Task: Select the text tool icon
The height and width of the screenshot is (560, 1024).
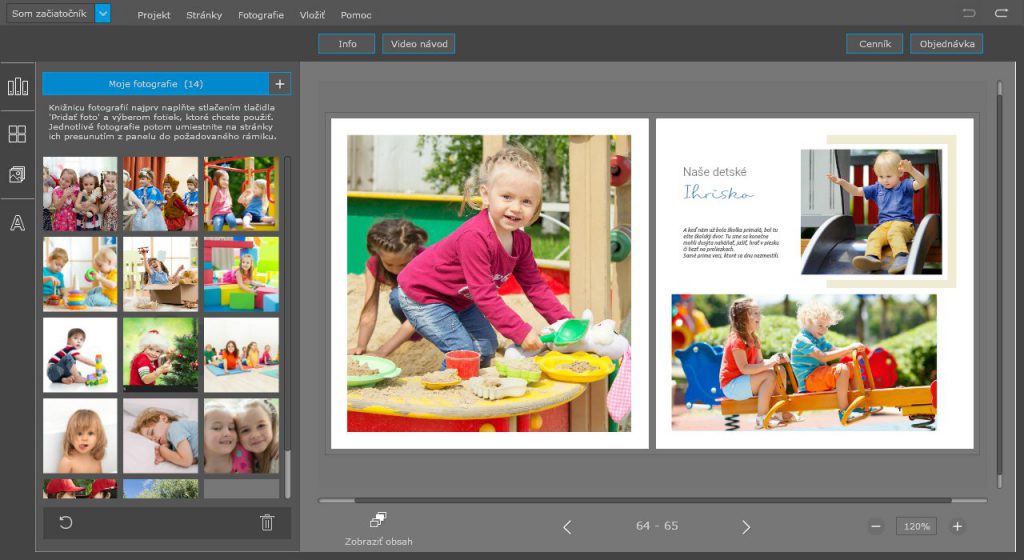Action: click(x=17, y=223)
